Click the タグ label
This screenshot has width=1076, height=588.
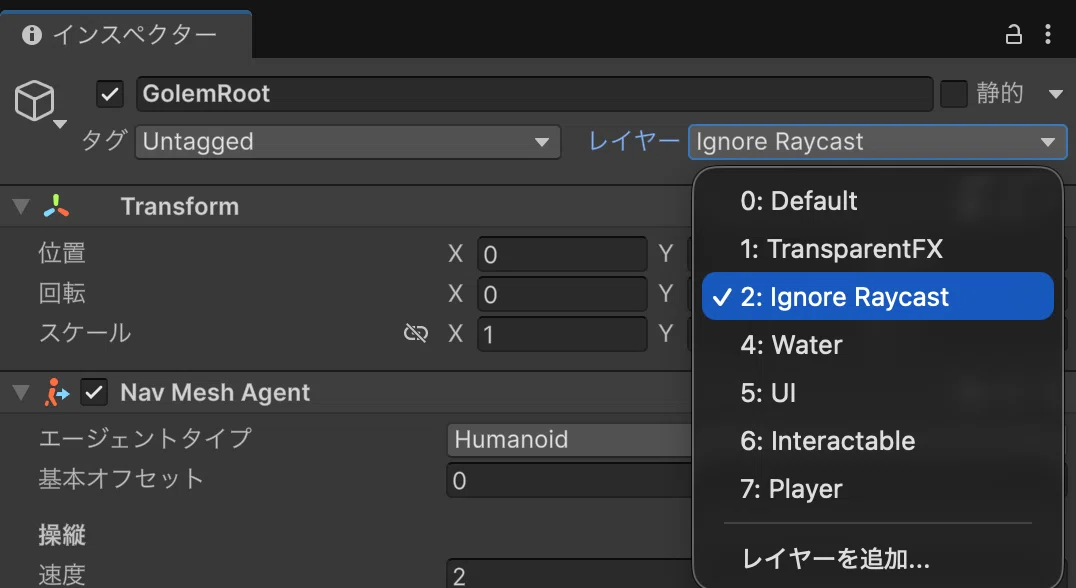(104, 141)
